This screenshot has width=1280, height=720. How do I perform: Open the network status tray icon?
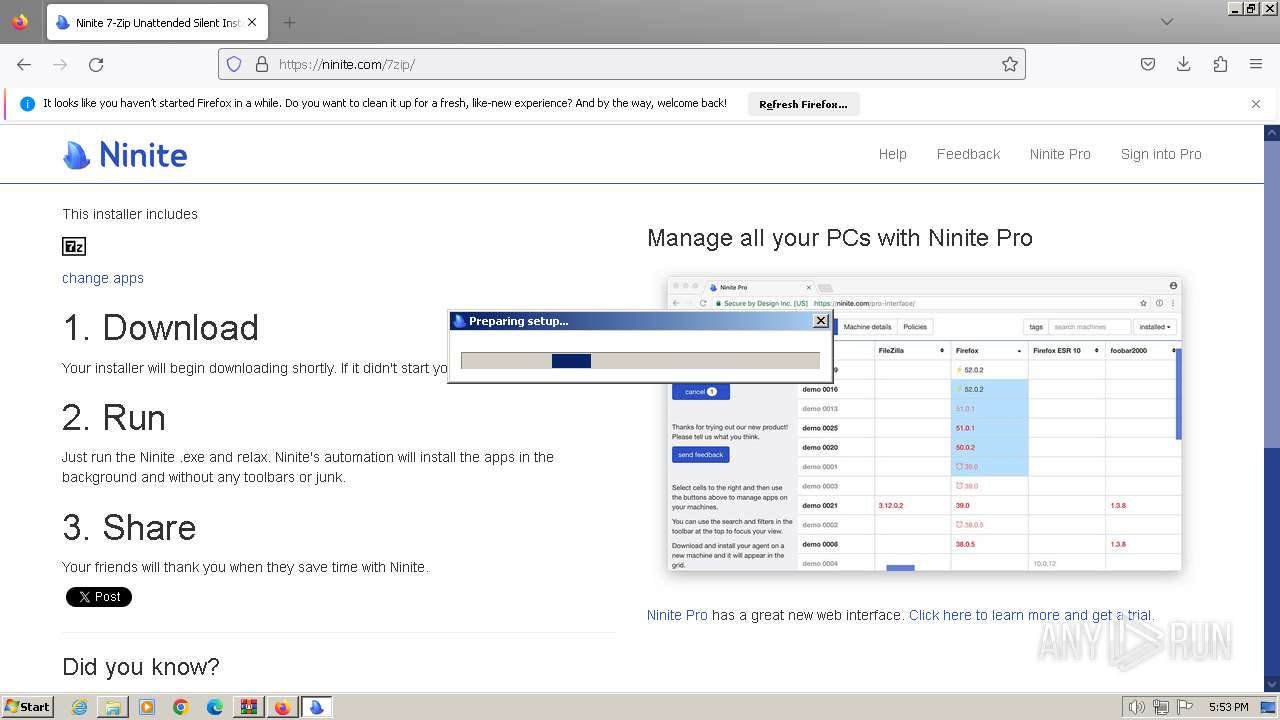[1161, 707]
